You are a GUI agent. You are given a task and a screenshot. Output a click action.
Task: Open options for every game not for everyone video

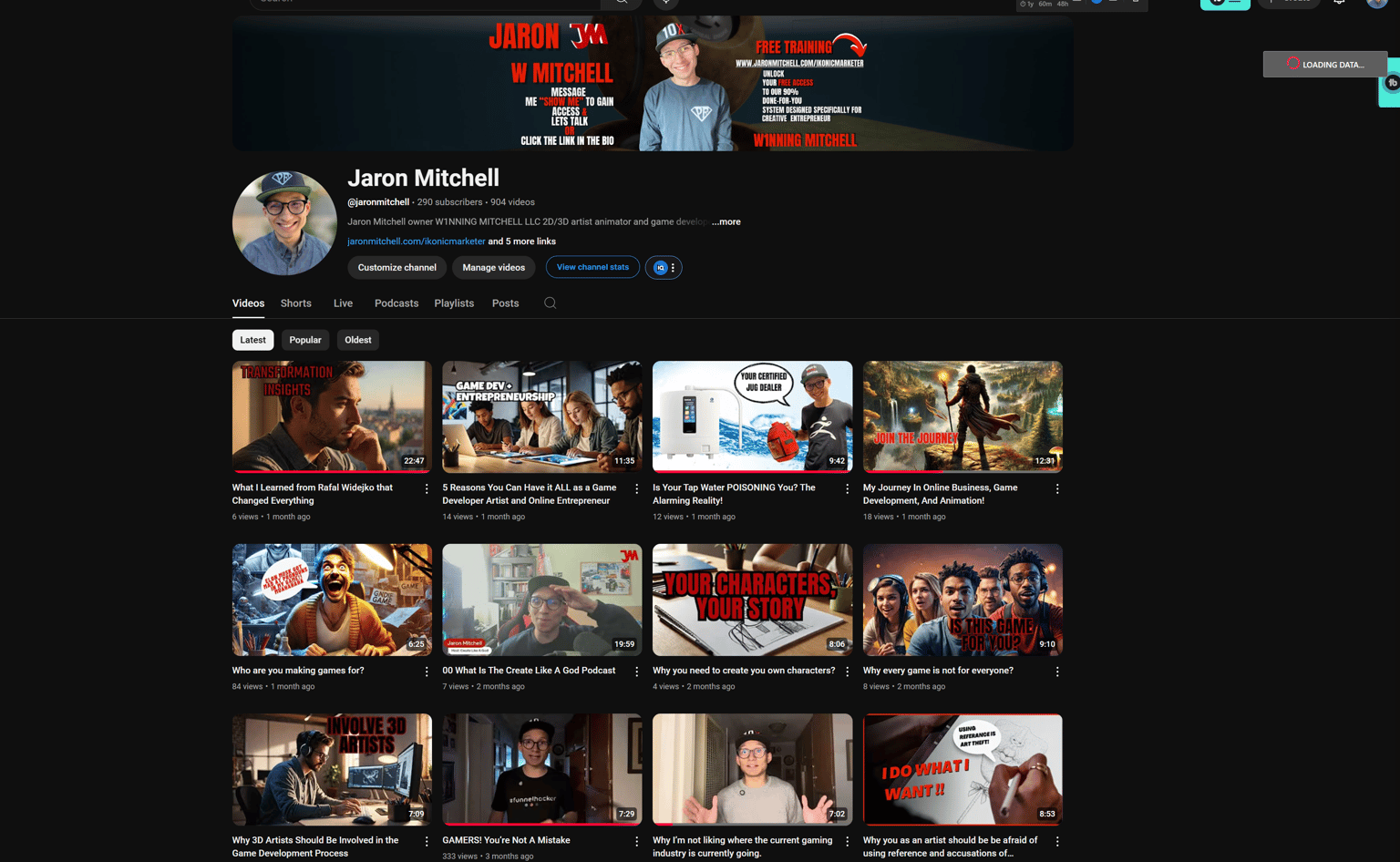tap(1057, 672)
